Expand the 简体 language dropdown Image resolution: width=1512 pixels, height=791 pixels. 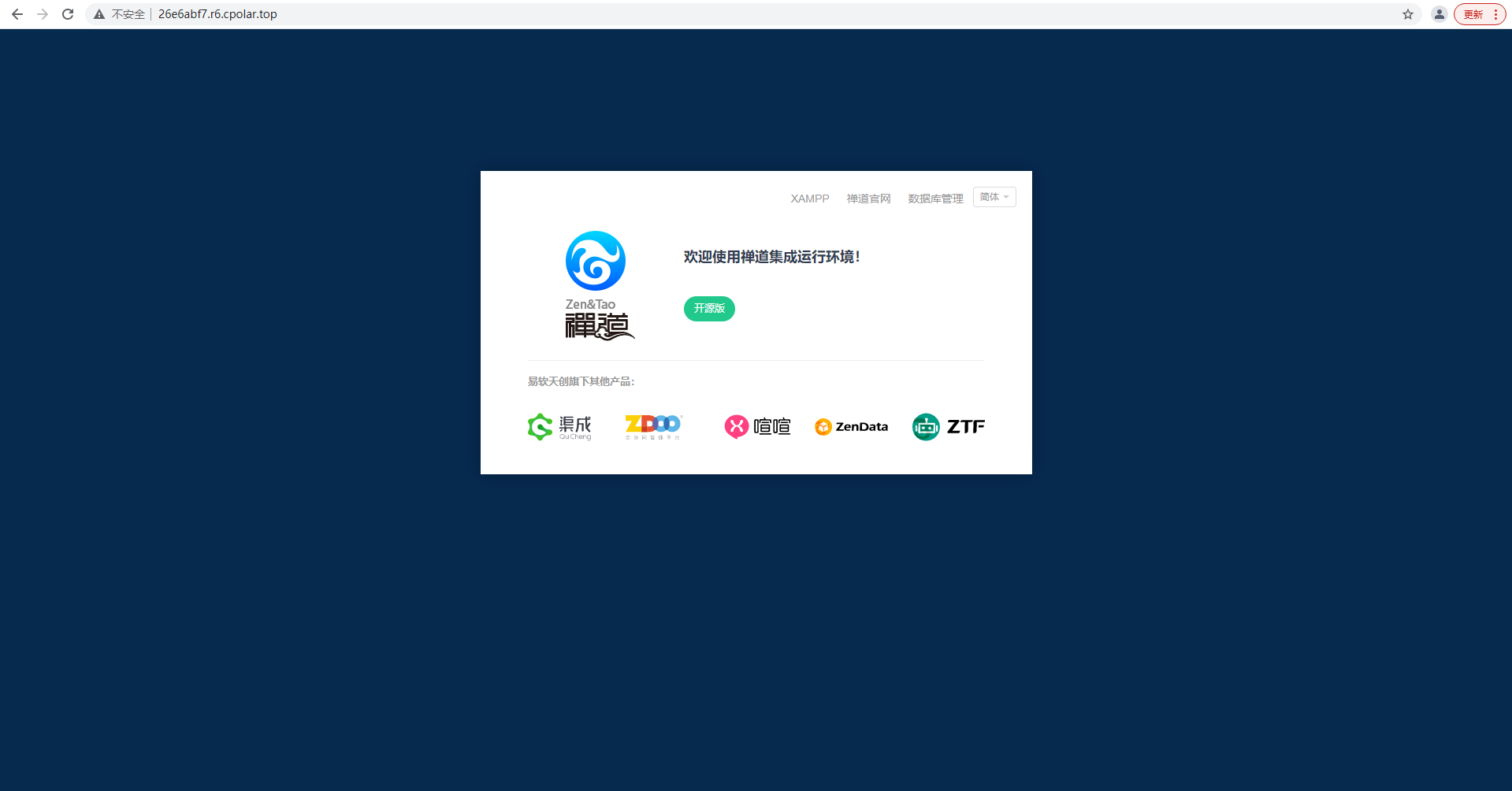994,197
